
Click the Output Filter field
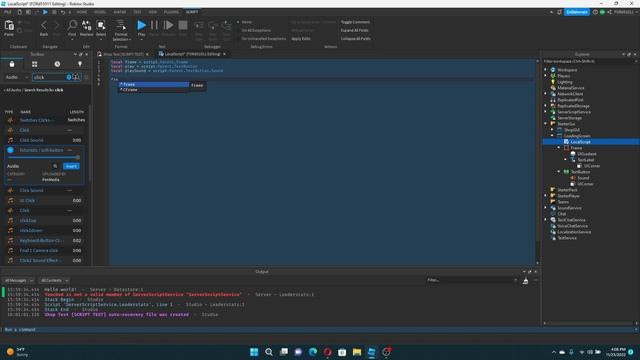[471, 280]
